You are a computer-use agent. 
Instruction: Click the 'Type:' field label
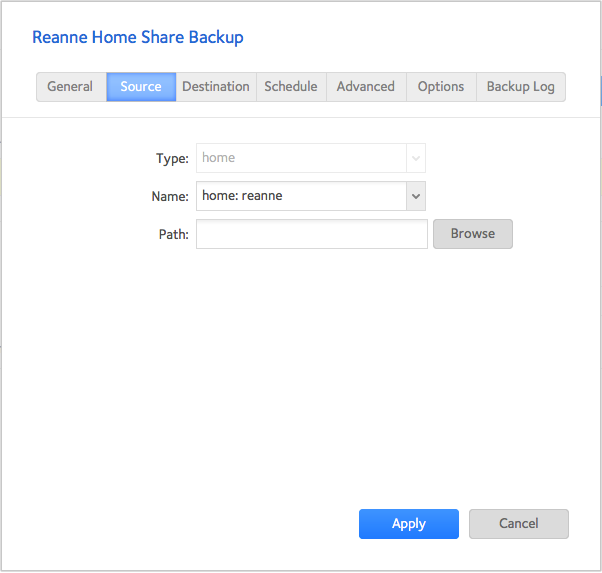tap(172, 159)
